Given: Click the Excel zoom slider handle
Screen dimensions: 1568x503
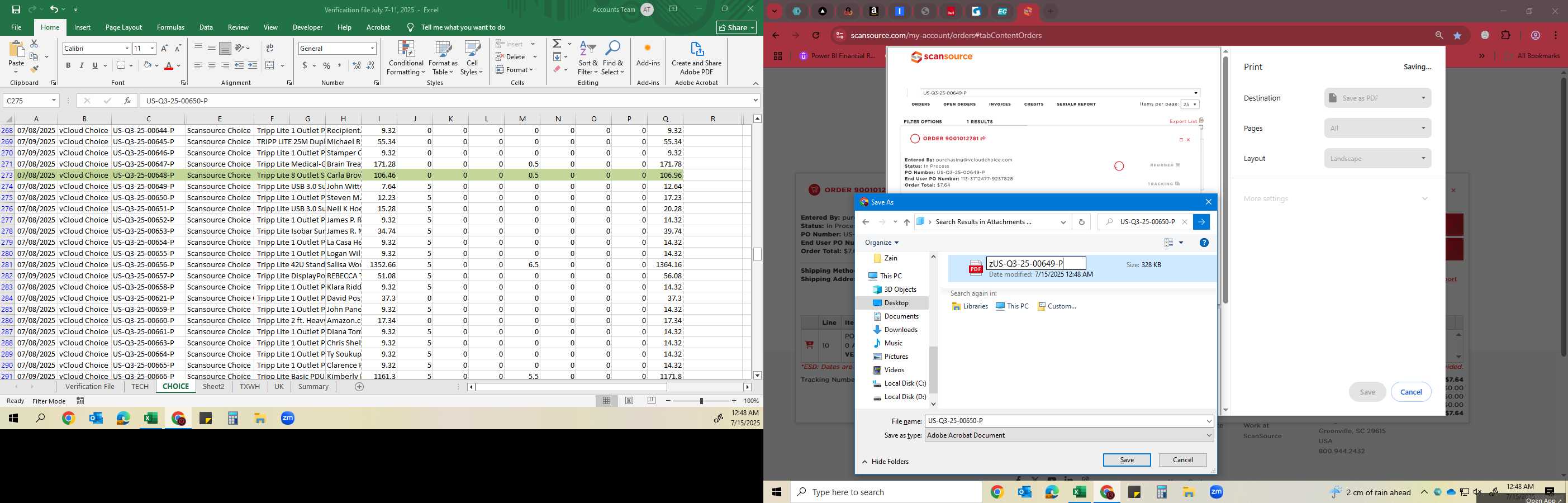Looking at the screenshot, I should [x=701, y=401].
